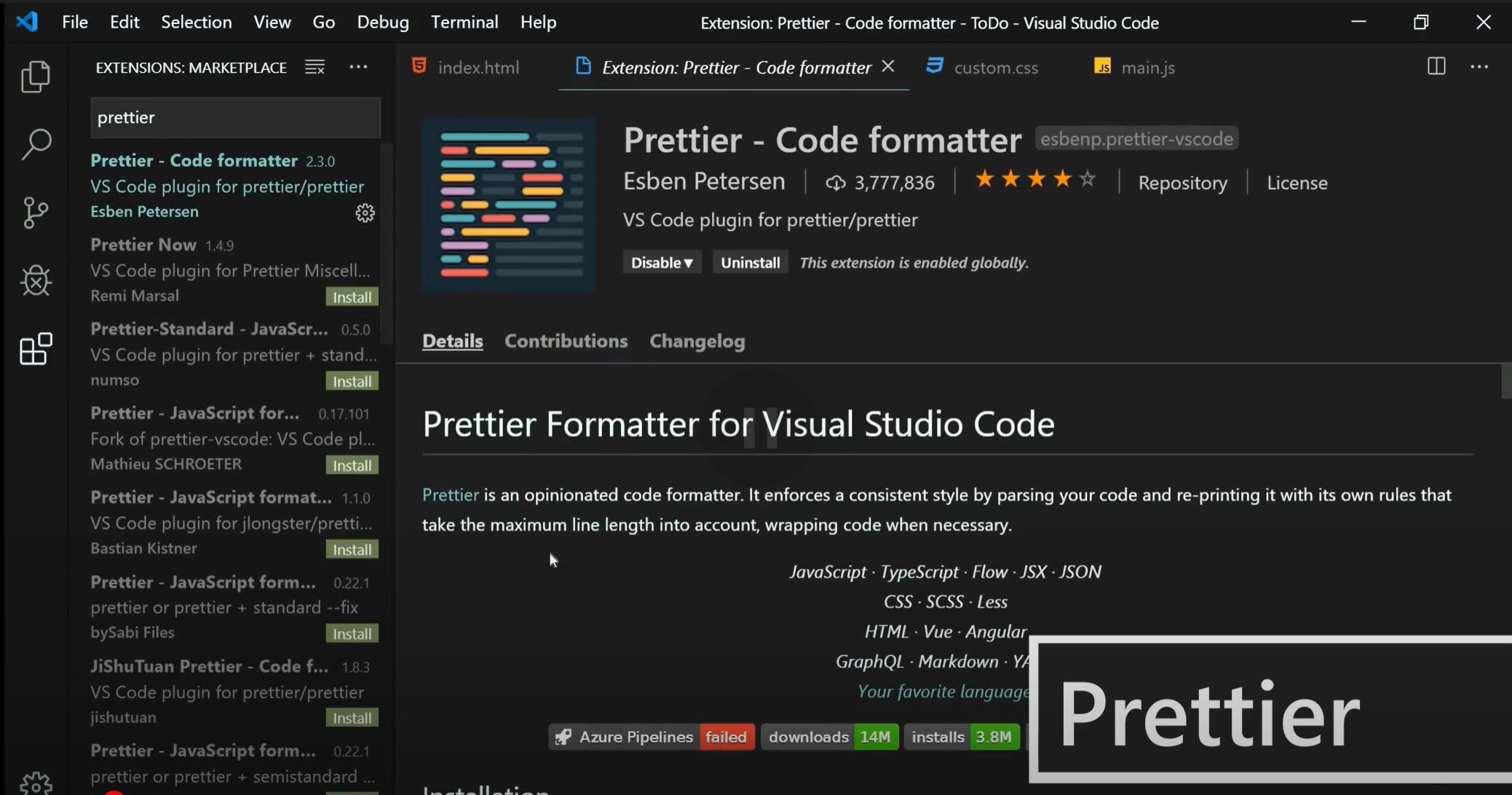
Task: Install the Prettier Now extension
Action: pyautogui.click(x=352, y=297)
